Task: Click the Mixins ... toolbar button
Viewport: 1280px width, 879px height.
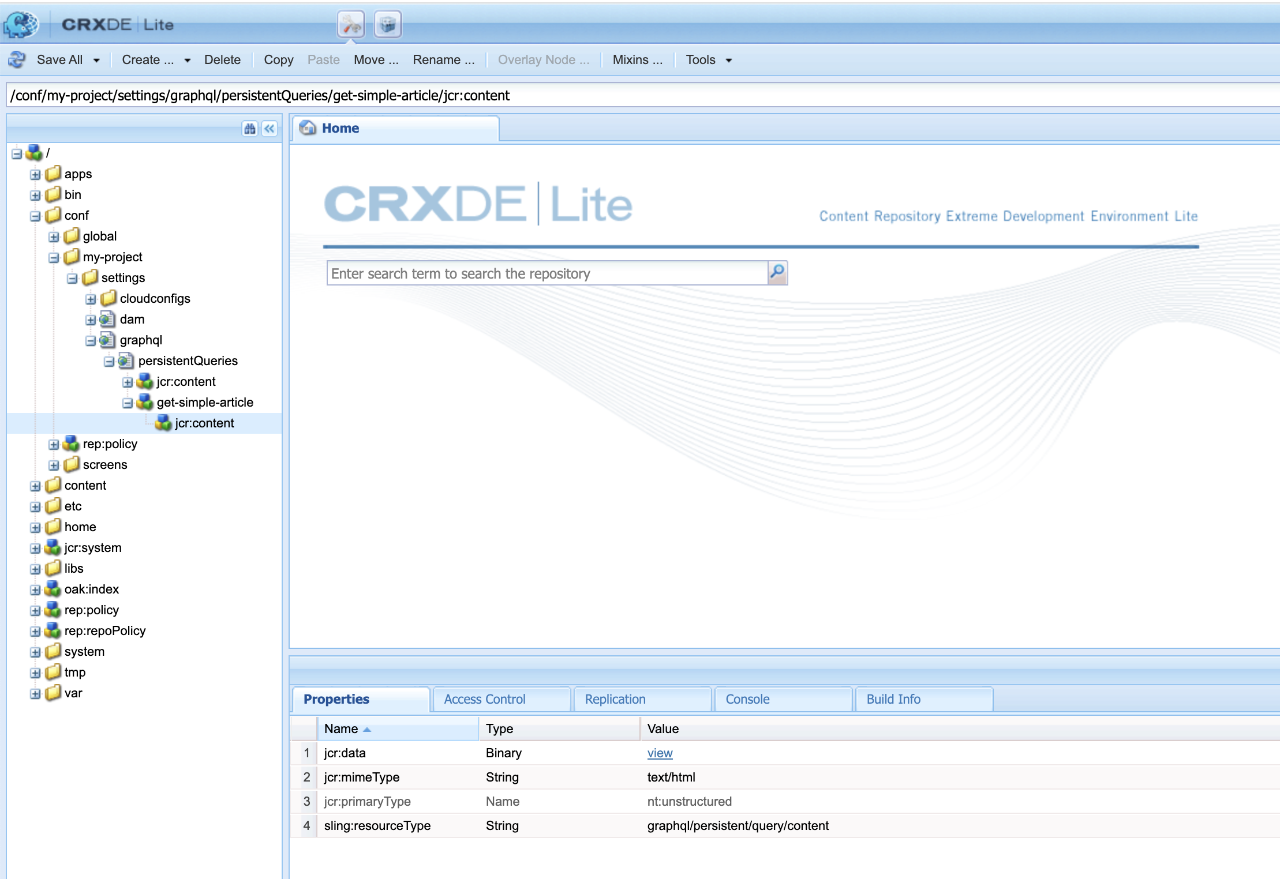Action: [638, 60]
